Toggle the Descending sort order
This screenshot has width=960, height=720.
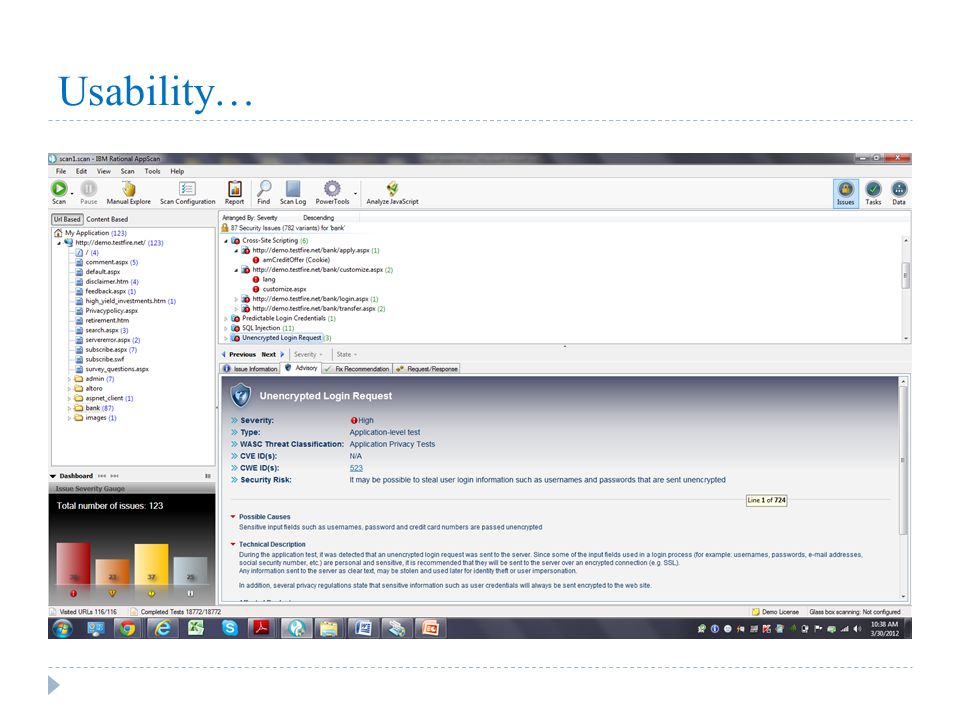[x=318, y=218]
